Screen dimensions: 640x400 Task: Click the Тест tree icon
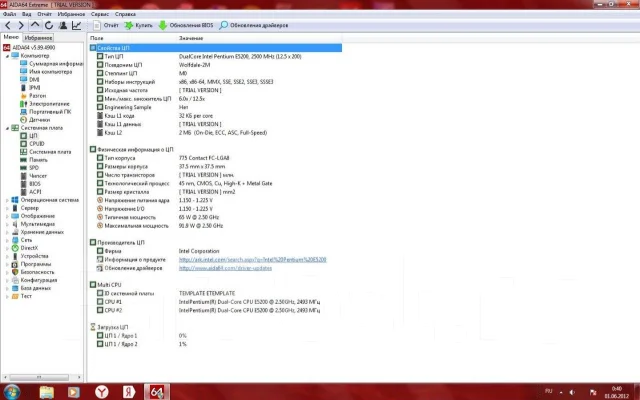coord(15,296)
